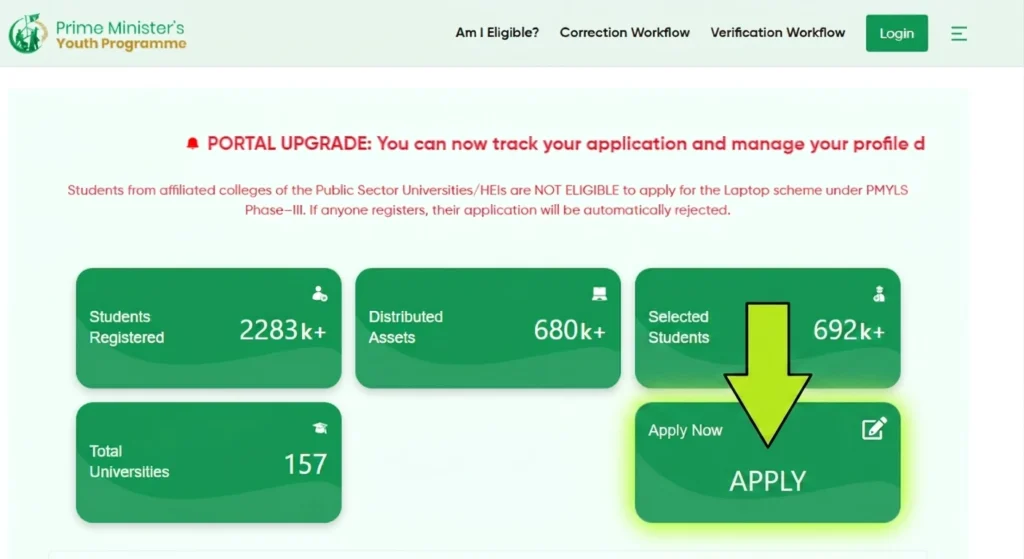Click the Prime Minister's Youth Programme title text
The image size is (1024, 559).
tap(121, 35)
